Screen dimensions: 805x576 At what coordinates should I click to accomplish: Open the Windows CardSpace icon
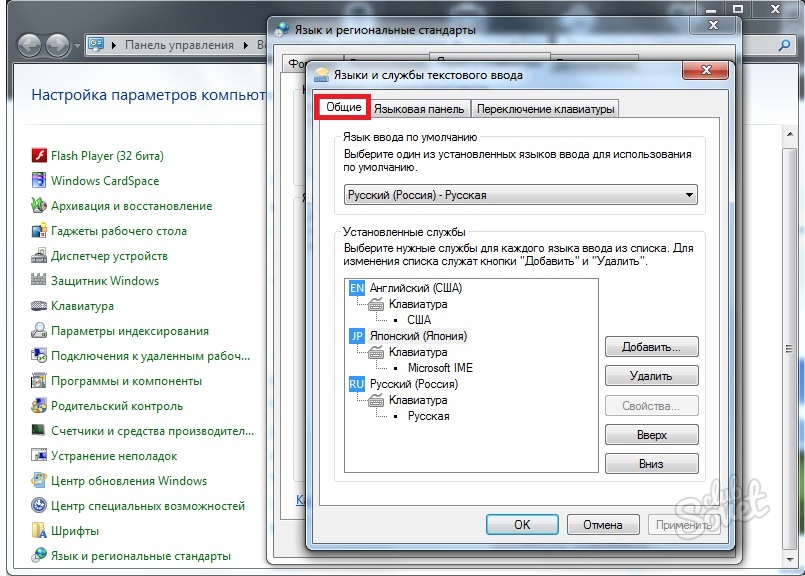click(x=39, y=181)
